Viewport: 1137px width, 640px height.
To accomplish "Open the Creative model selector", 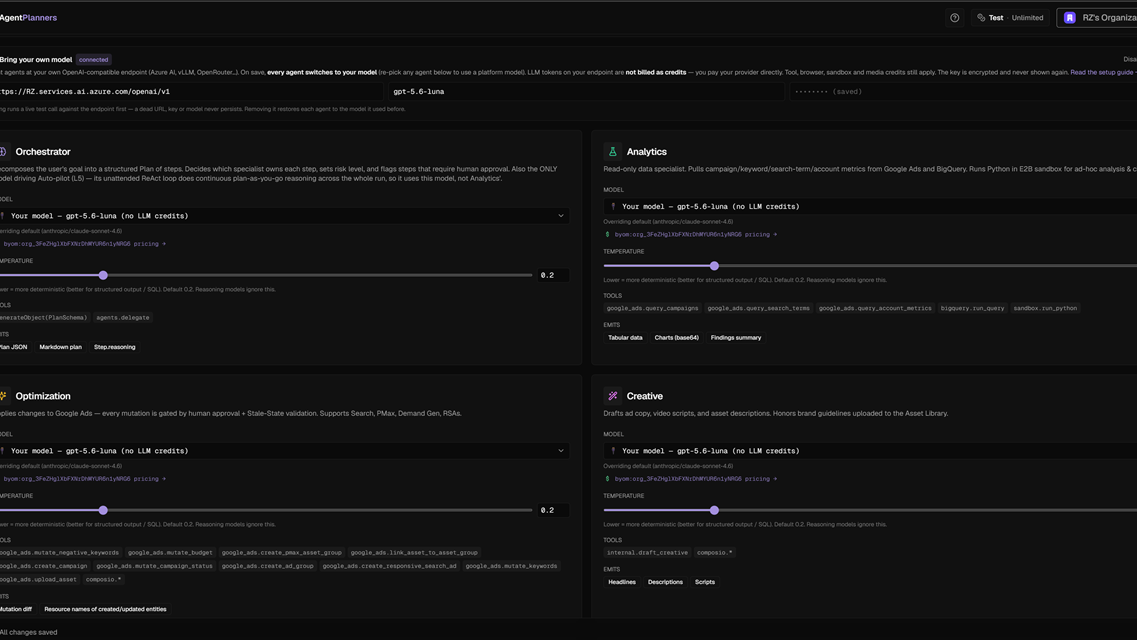I will (870, 451).
